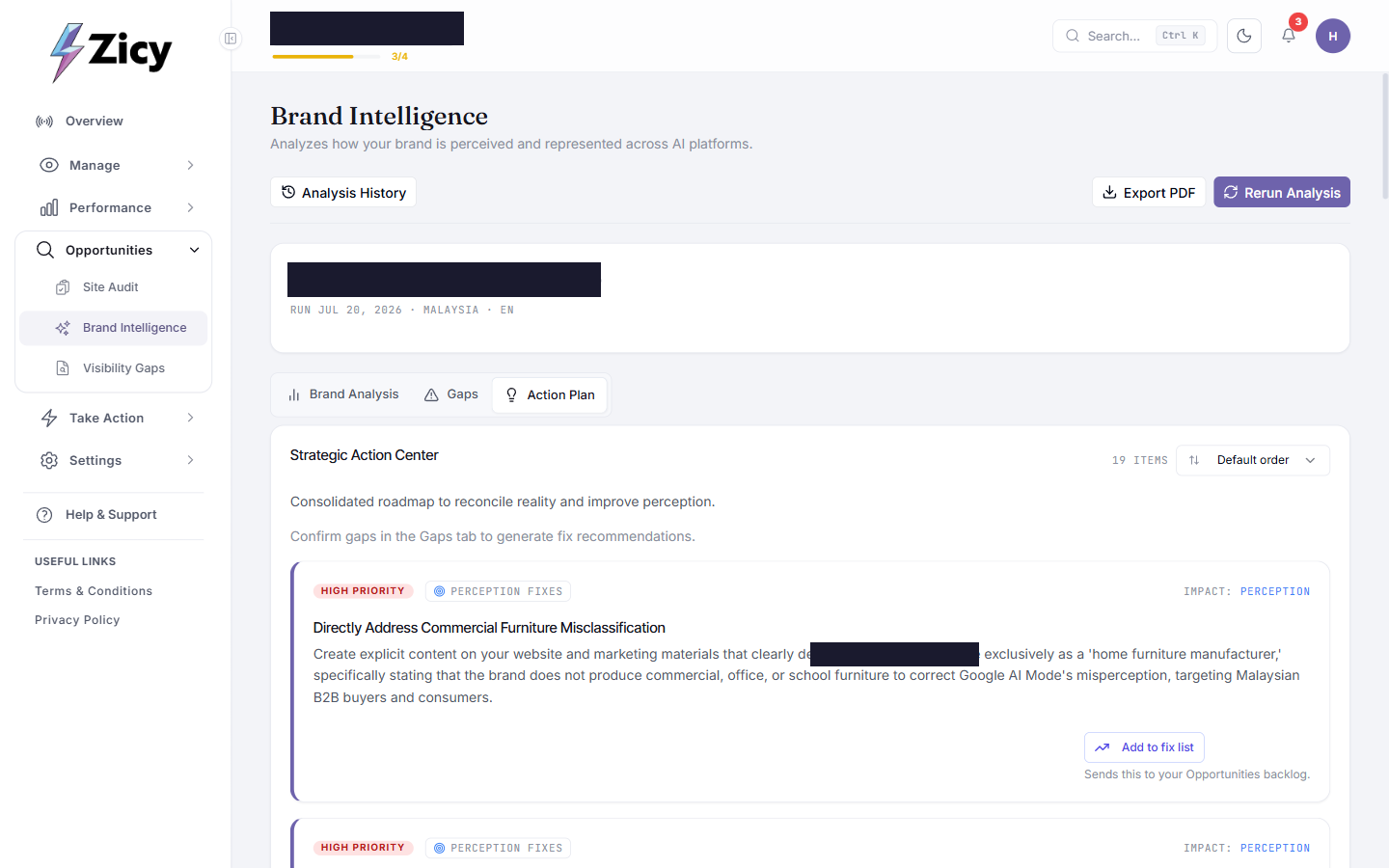The width and height of the screenshot is (1389, 868).
Task: Click the page vertical scrollbar
Action: [x=1385, y=135]
